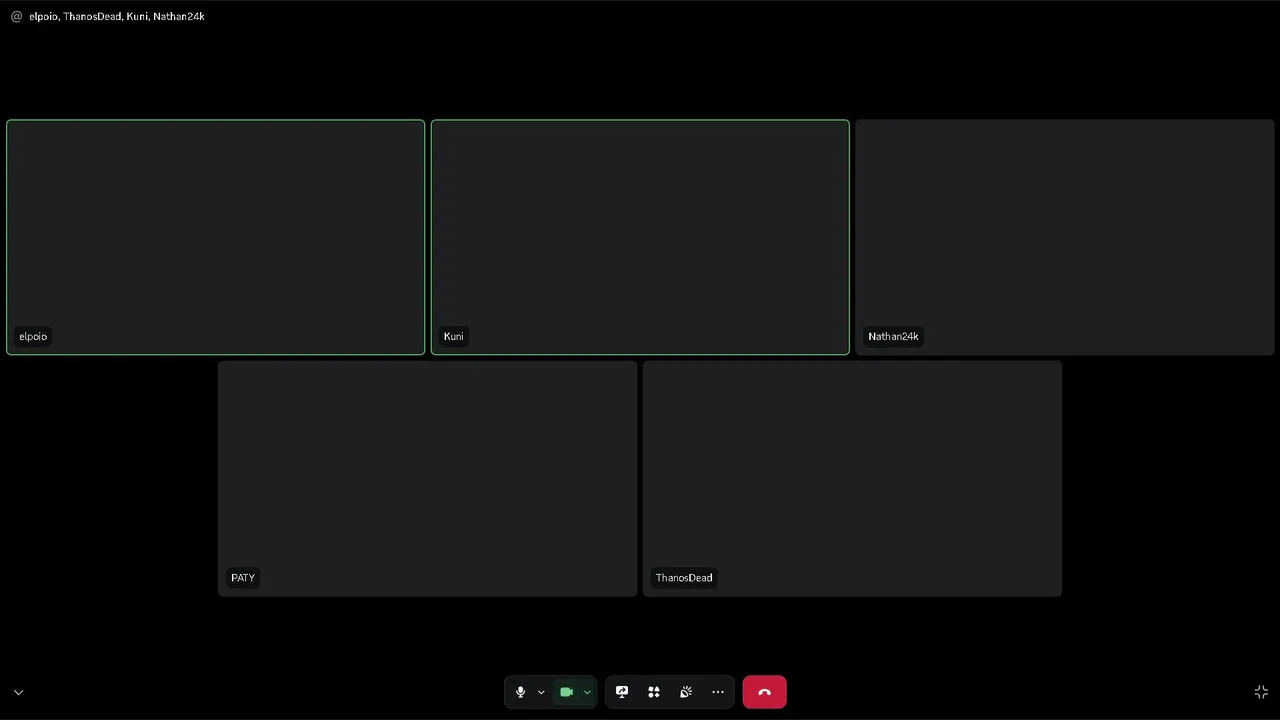Share your screen
The width and height of the screenshot is (1280, 720).
click(622, 692)
